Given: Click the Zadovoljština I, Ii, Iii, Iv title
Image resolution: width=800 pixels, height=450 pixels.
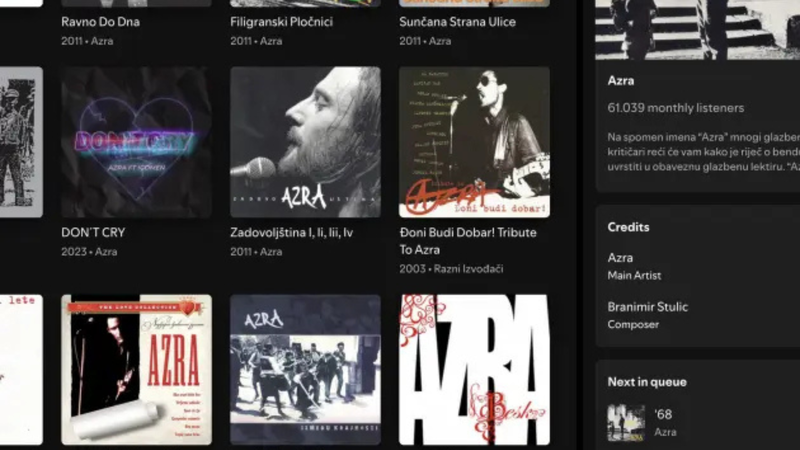Looking at the screenshot, I should 291,233.
